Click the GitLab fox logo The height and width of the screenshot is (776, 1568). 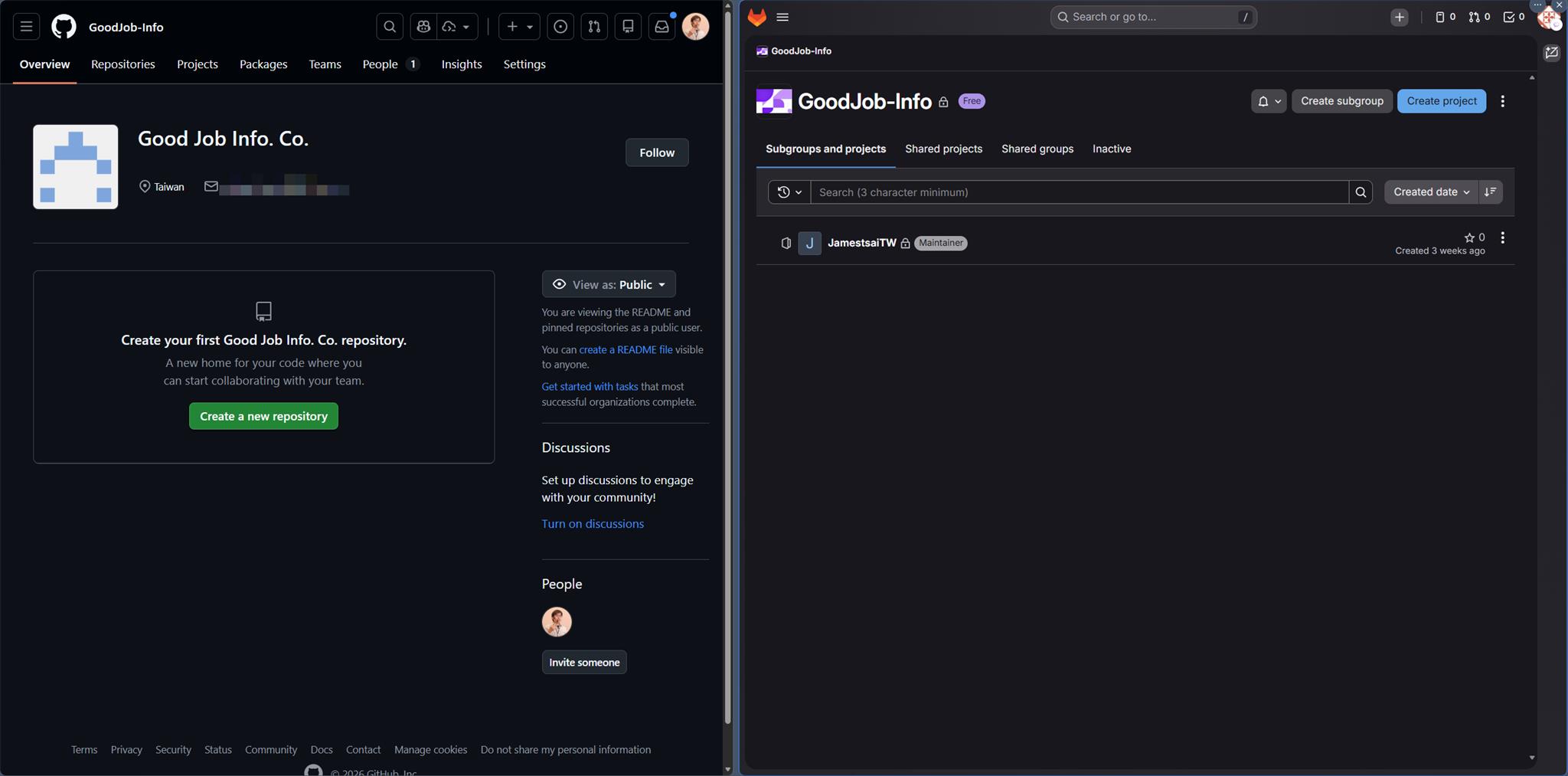pyautogui.click(x=757, y=17)
